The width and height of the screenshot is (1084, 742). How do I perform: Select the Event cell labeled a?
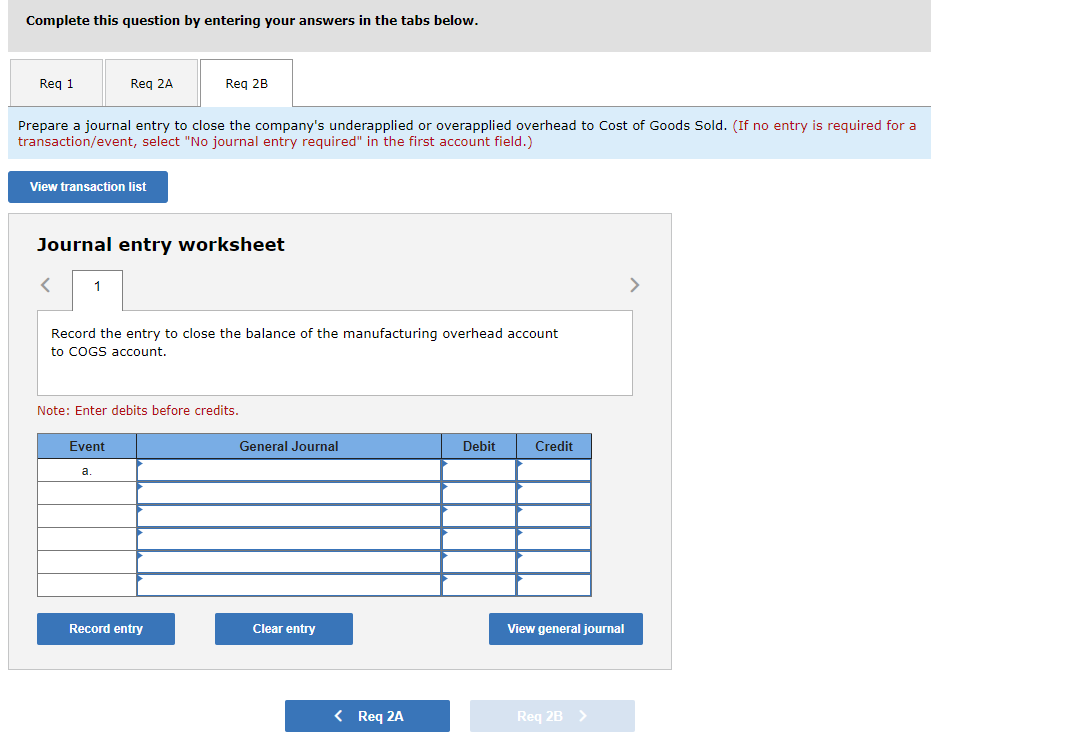[87, 469]
